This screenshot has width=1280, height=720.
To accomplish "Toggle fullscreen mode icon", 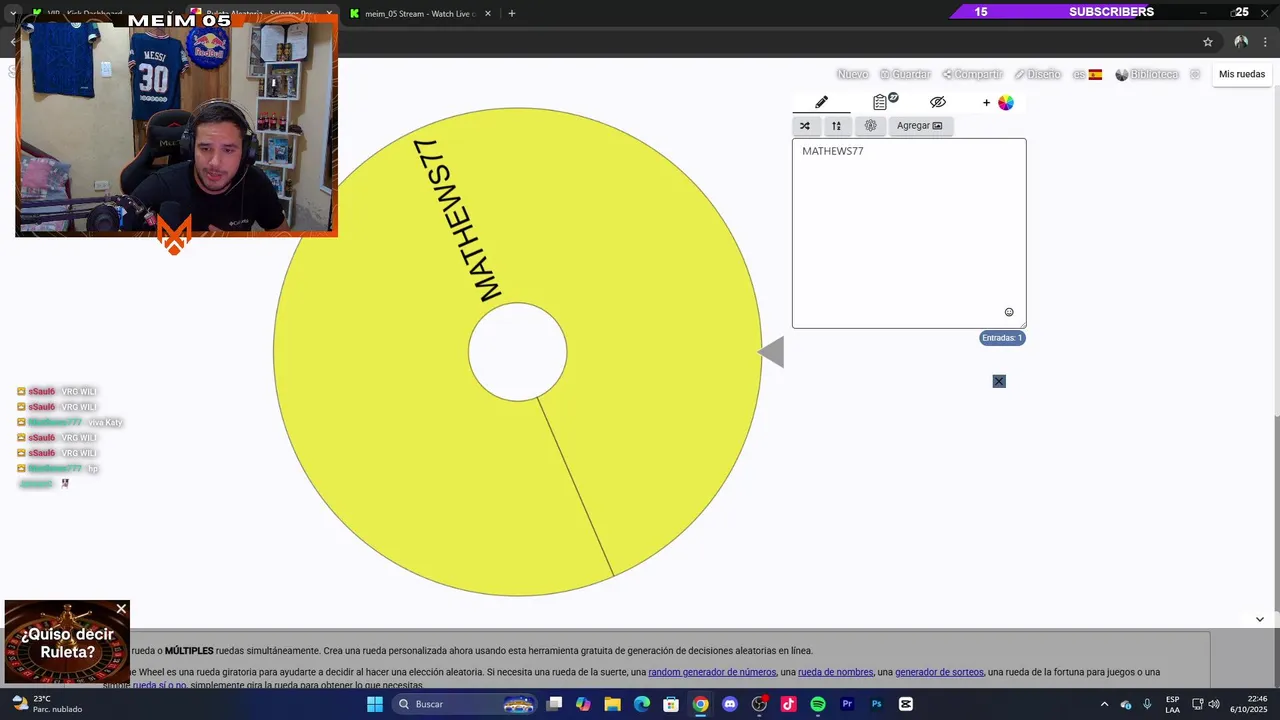I will point(1195,74).
